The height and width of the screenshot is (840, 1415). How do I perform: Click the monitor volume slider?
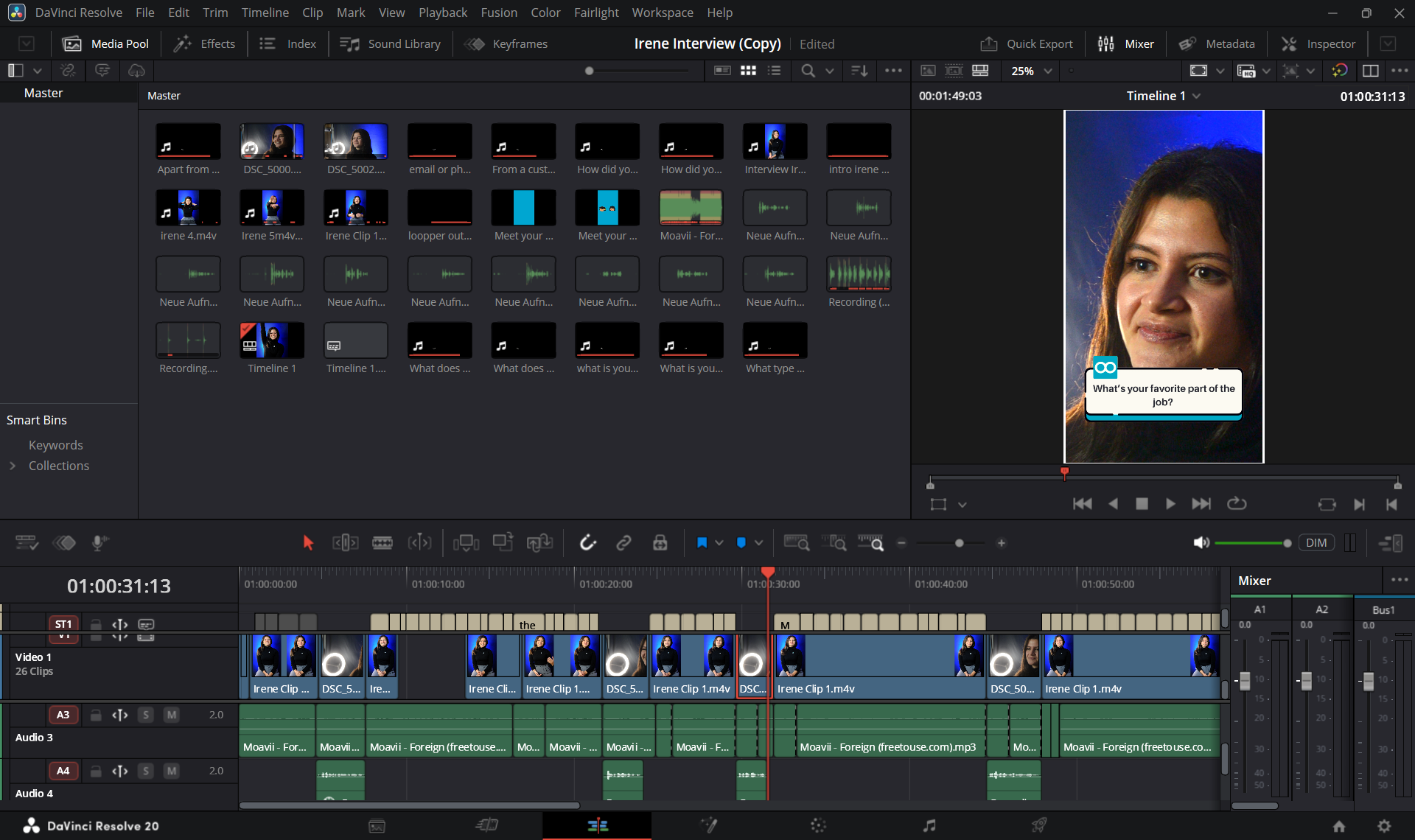pyautogui.click(x=1251, y=543)
